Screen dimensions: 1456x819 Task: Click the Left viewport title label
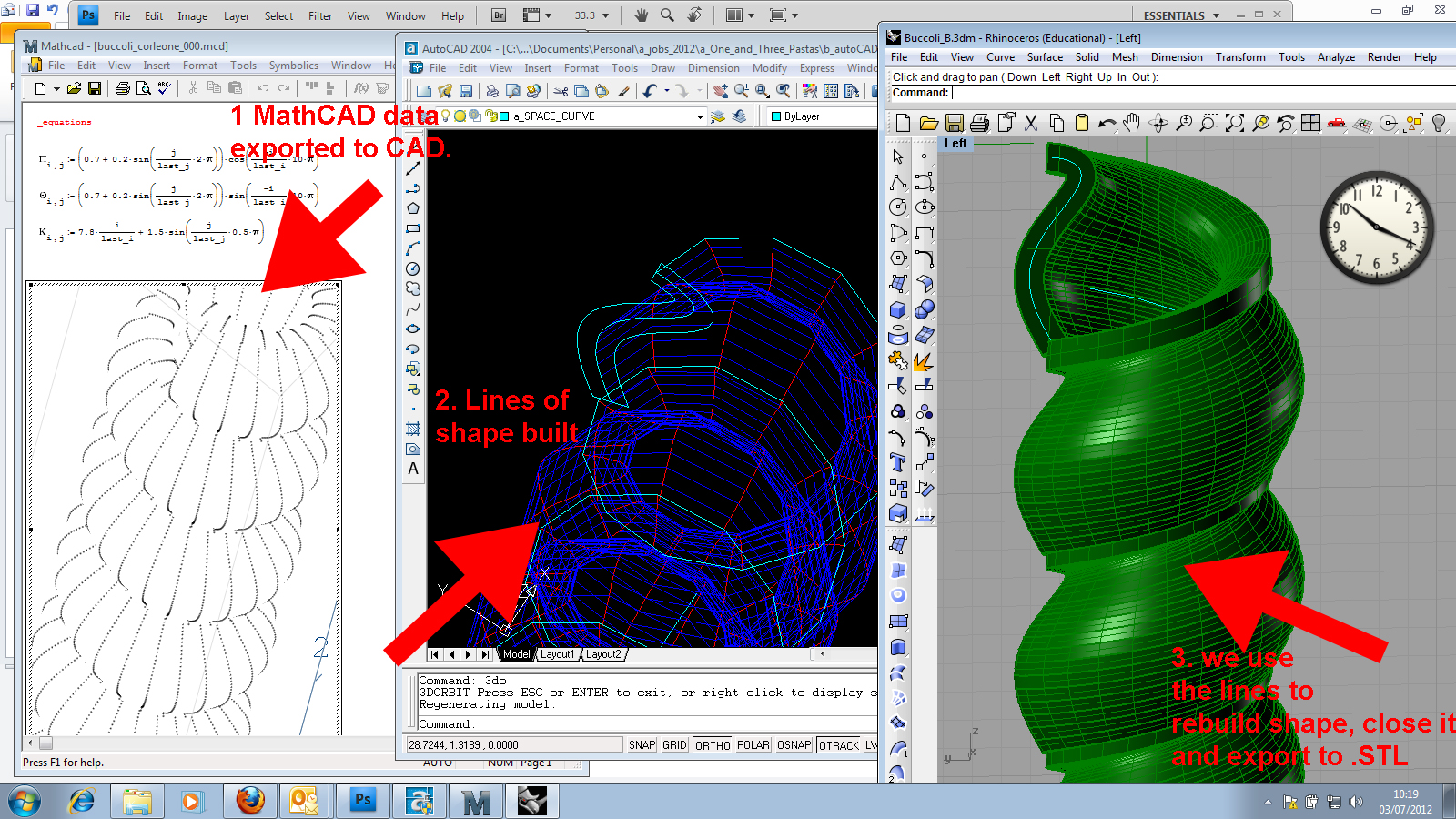tap(955, 143)
